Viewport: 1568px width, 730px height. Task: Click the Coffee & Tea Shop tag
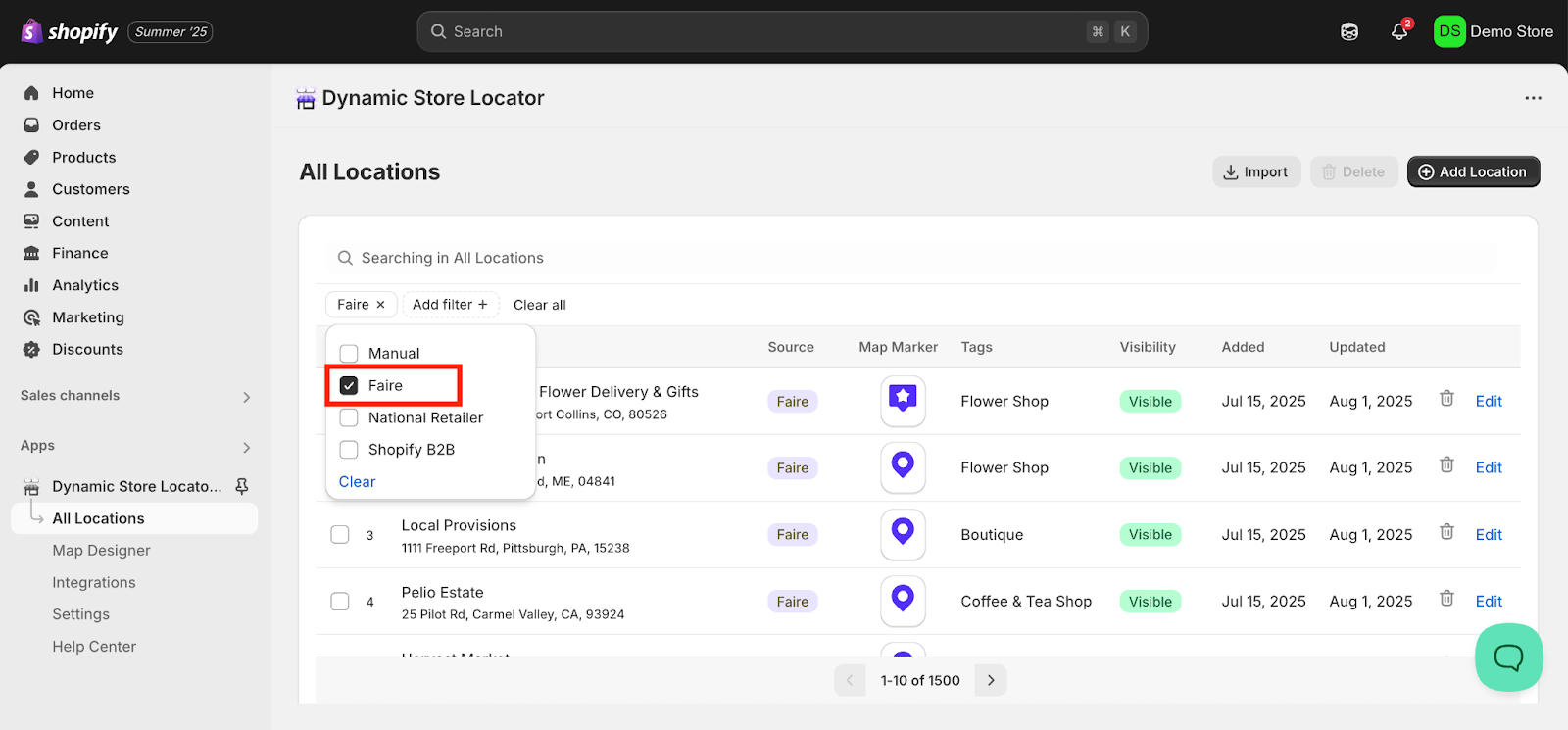pyautogui.click(x=1026, y=602)
